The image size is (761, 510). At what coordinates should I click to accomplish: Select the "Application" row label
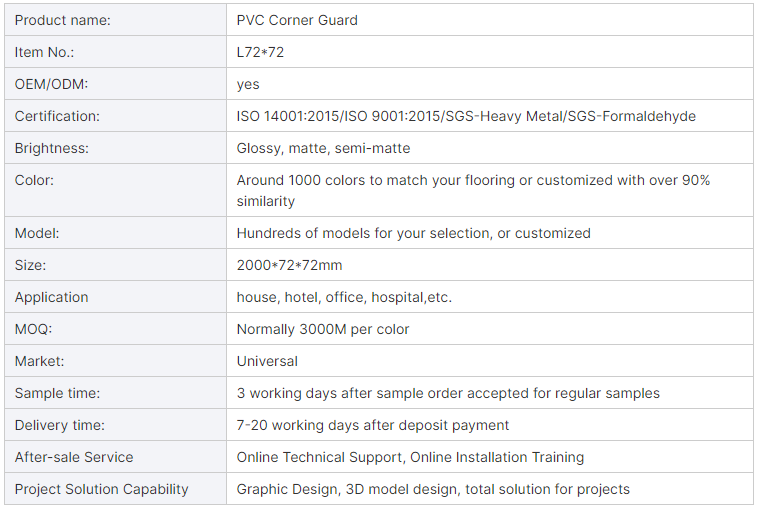tap(51, 297)
